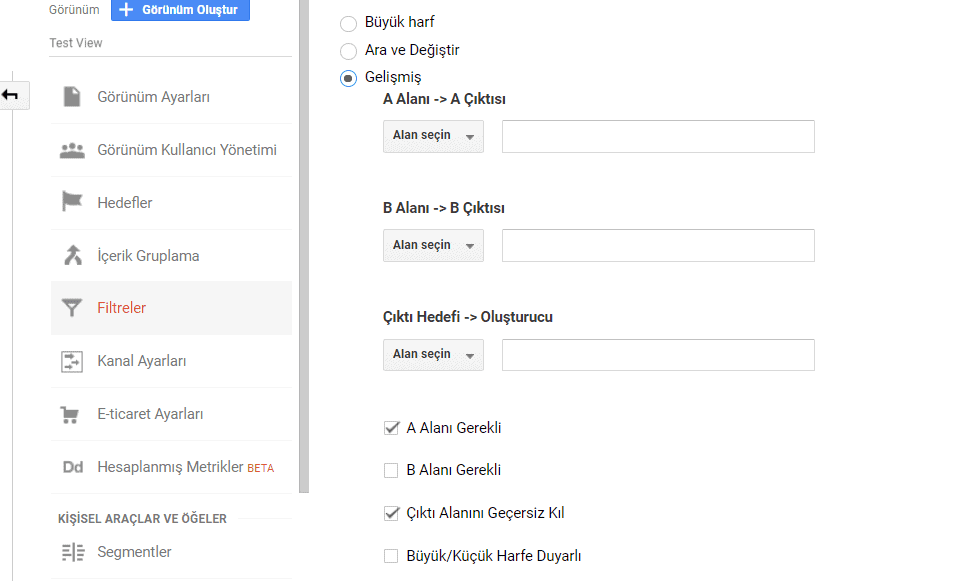Open İçerik Gruplama merge icon

click(73, 255)
